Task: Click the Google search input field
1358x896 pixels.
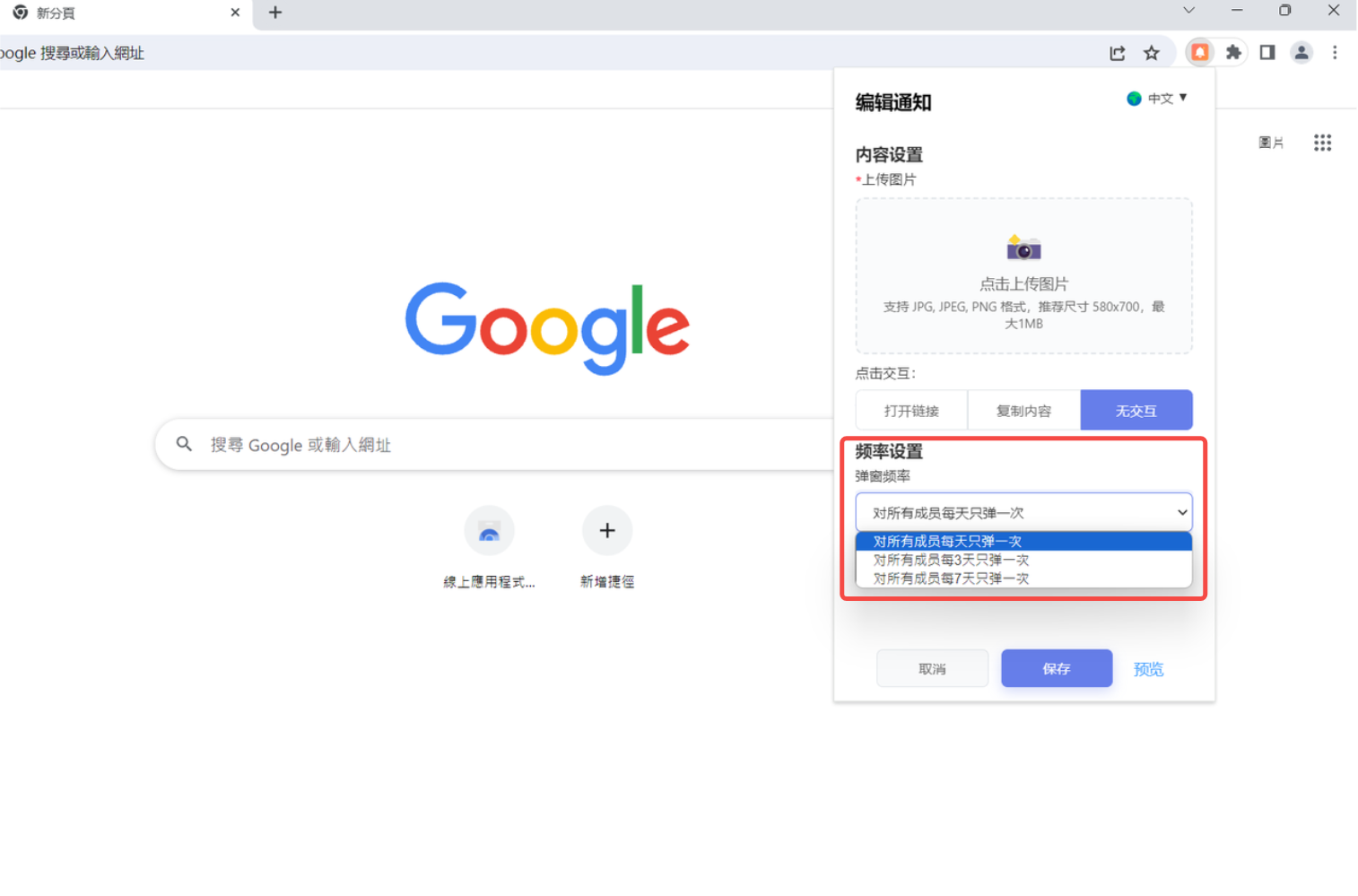Action: [493, 444]
